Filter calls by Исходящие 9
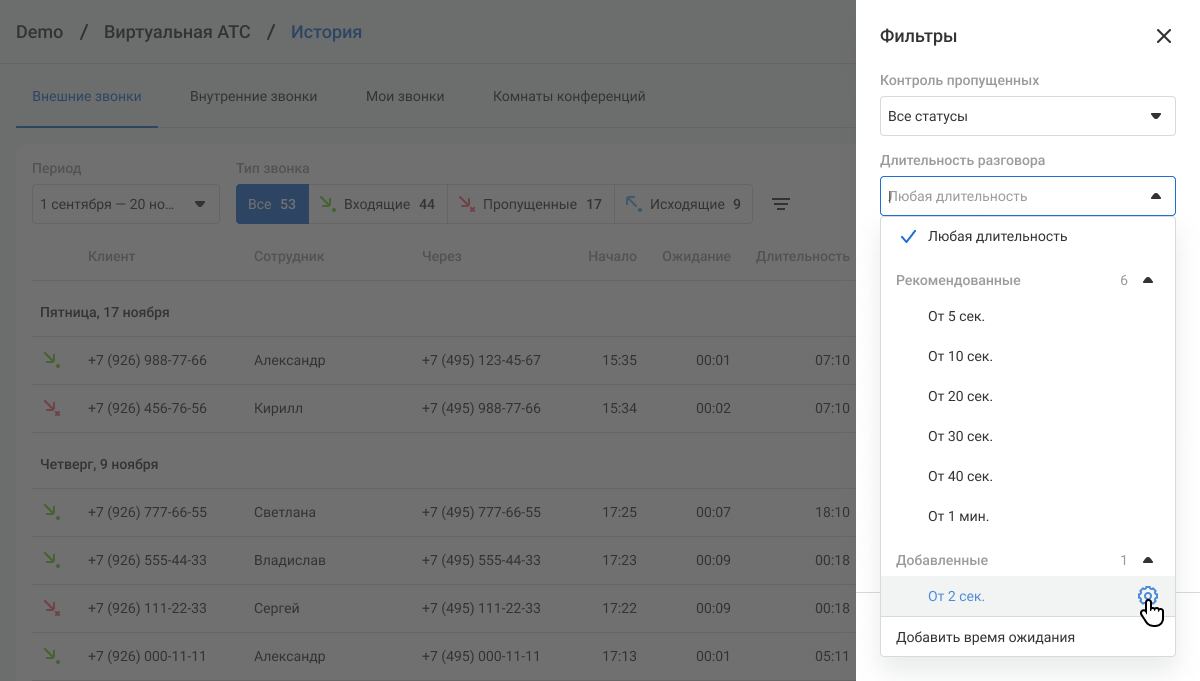The width and height of the screenshot is (1200, 681). (683, 204)
